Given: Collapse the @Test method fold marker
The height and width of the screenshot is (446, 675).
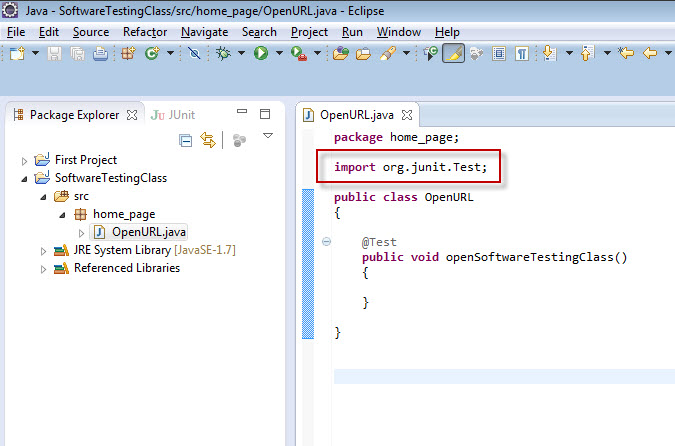Looking at the screenshot, I should click(x=326, y=242).
